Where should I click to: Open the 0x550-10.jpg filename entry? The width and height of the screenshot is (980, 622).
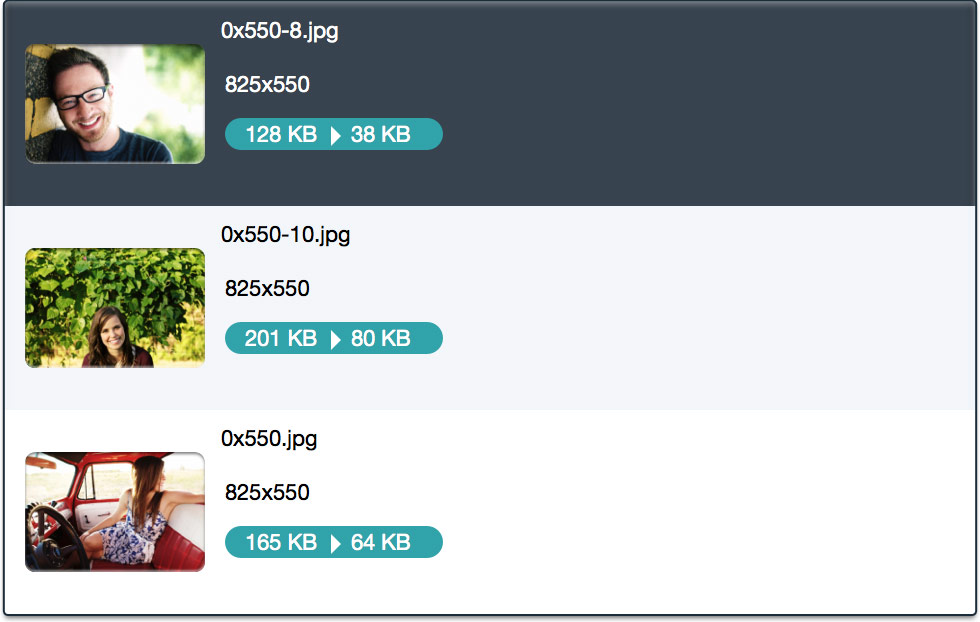tap(285, 235)
